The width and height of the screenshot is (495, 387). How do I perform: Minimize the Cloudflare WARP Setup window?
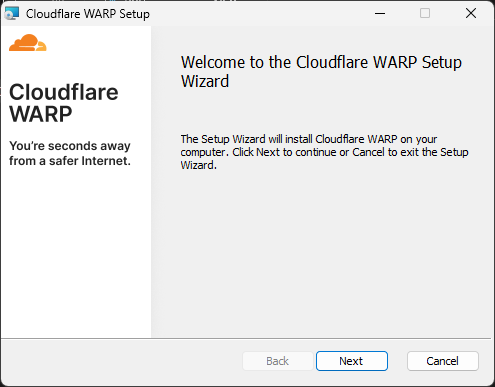(380, 14)
